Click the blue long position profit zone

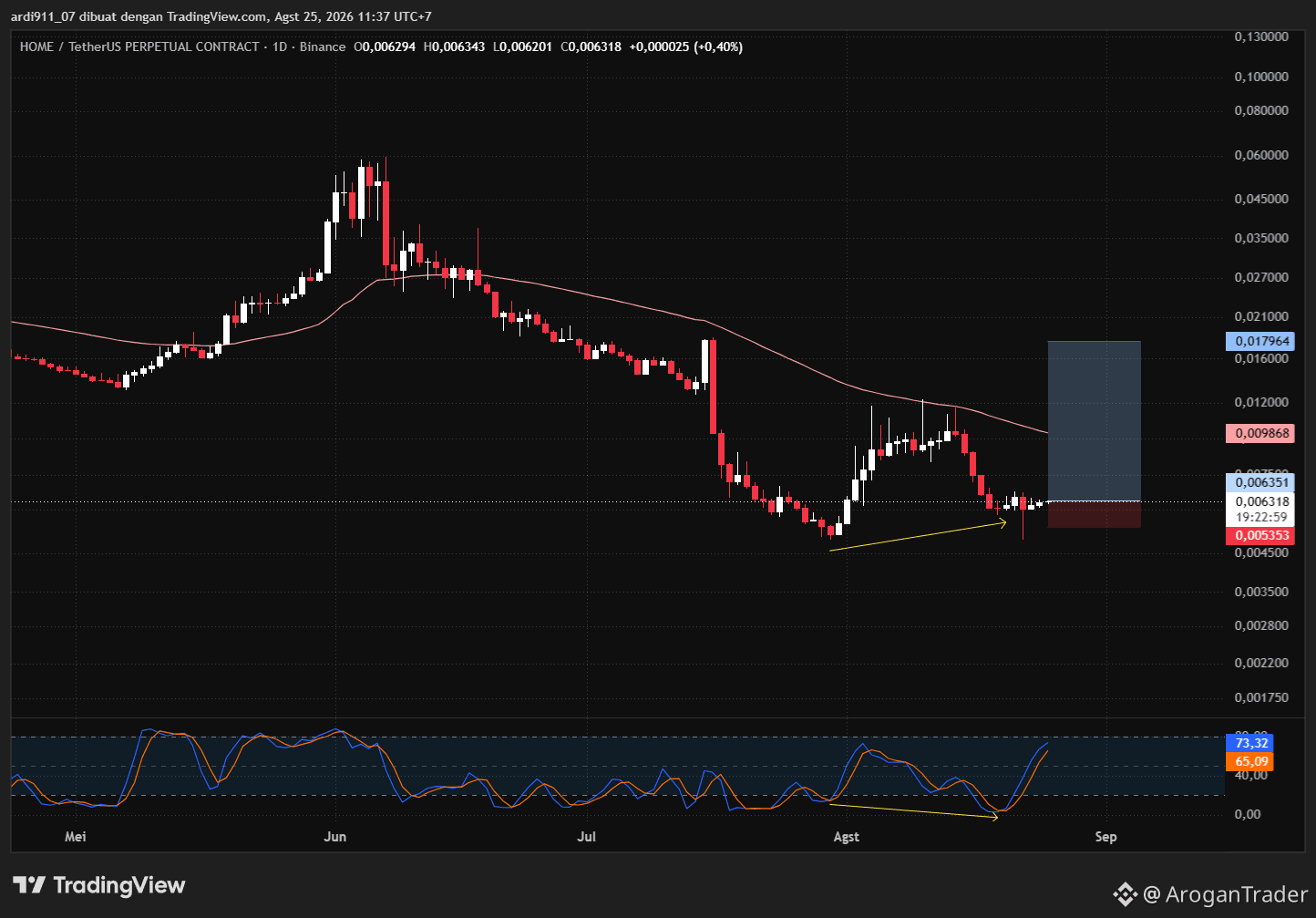click(1094, 421)
